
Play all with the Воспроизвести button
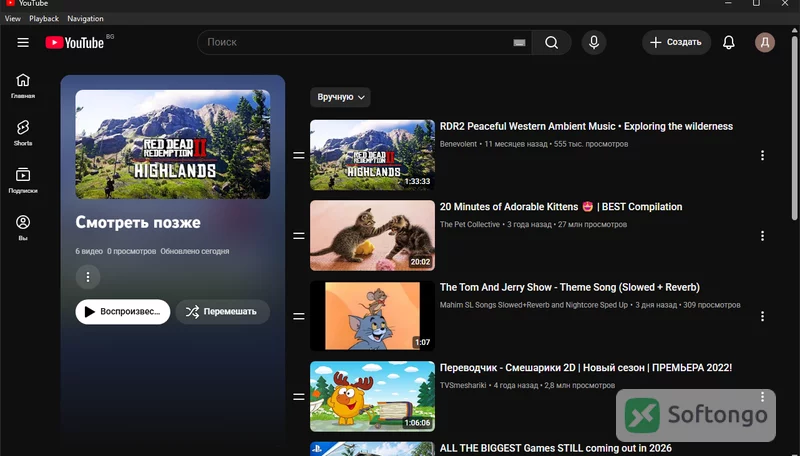click(123, 312)
